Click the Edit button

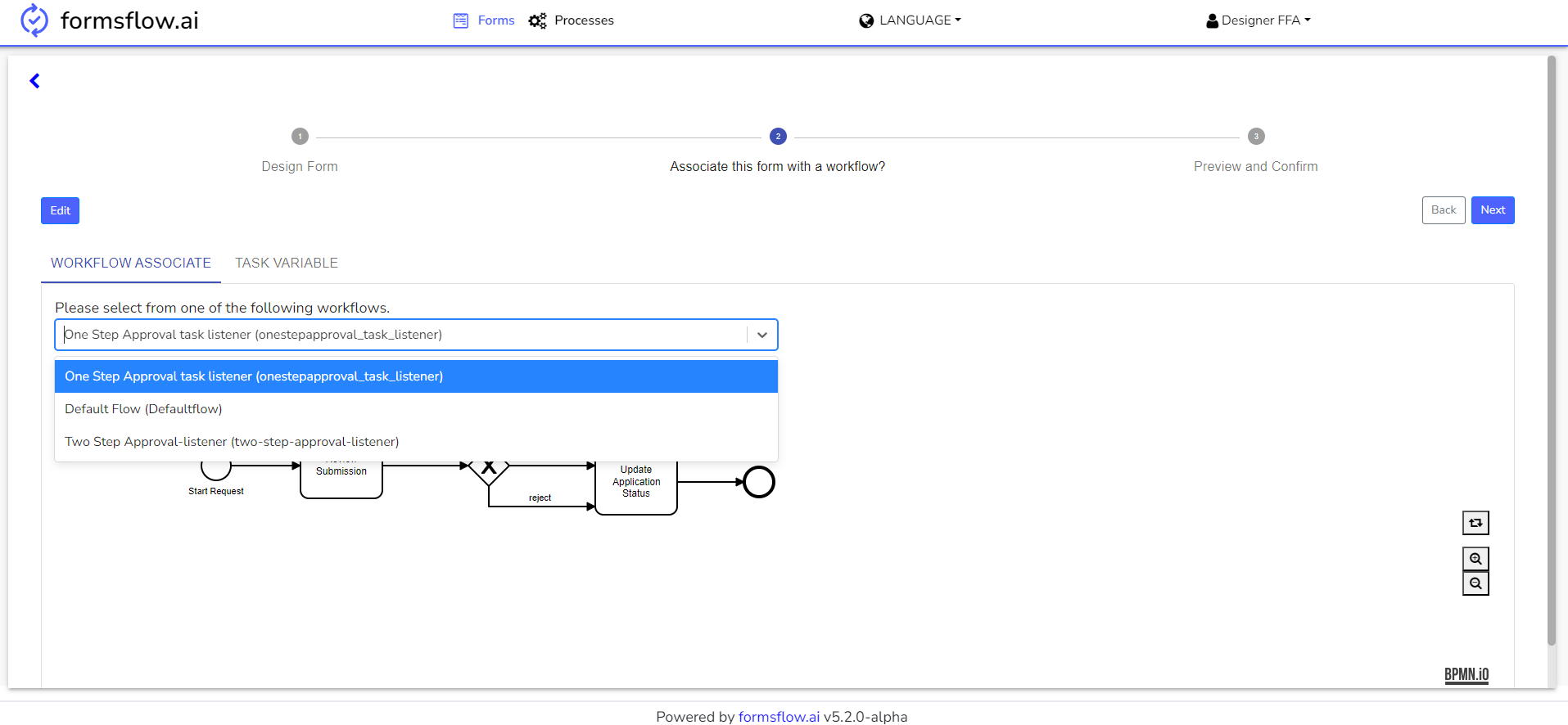(60, 210)
